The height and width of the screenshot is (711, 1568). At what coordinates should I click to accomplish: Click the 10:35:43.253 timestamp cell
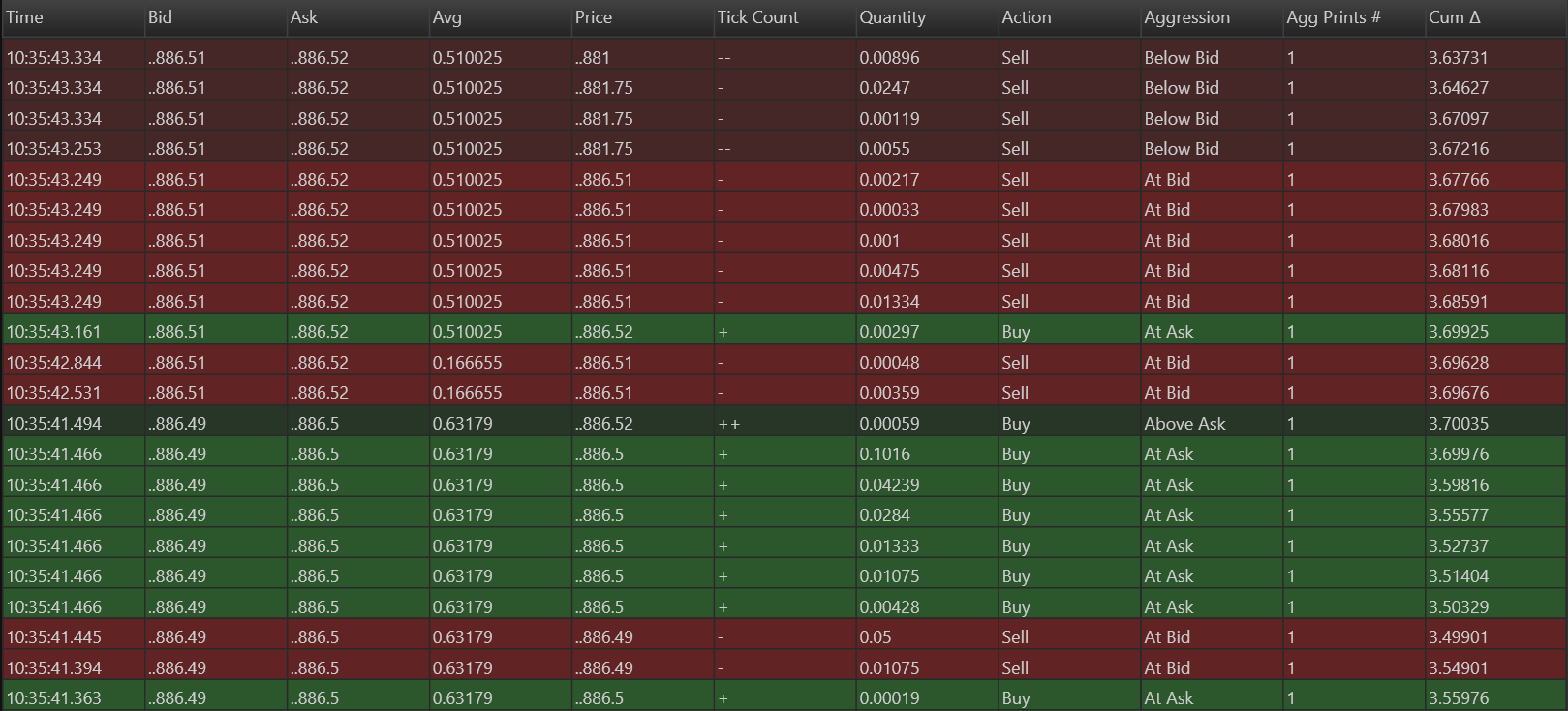point(53,149)
